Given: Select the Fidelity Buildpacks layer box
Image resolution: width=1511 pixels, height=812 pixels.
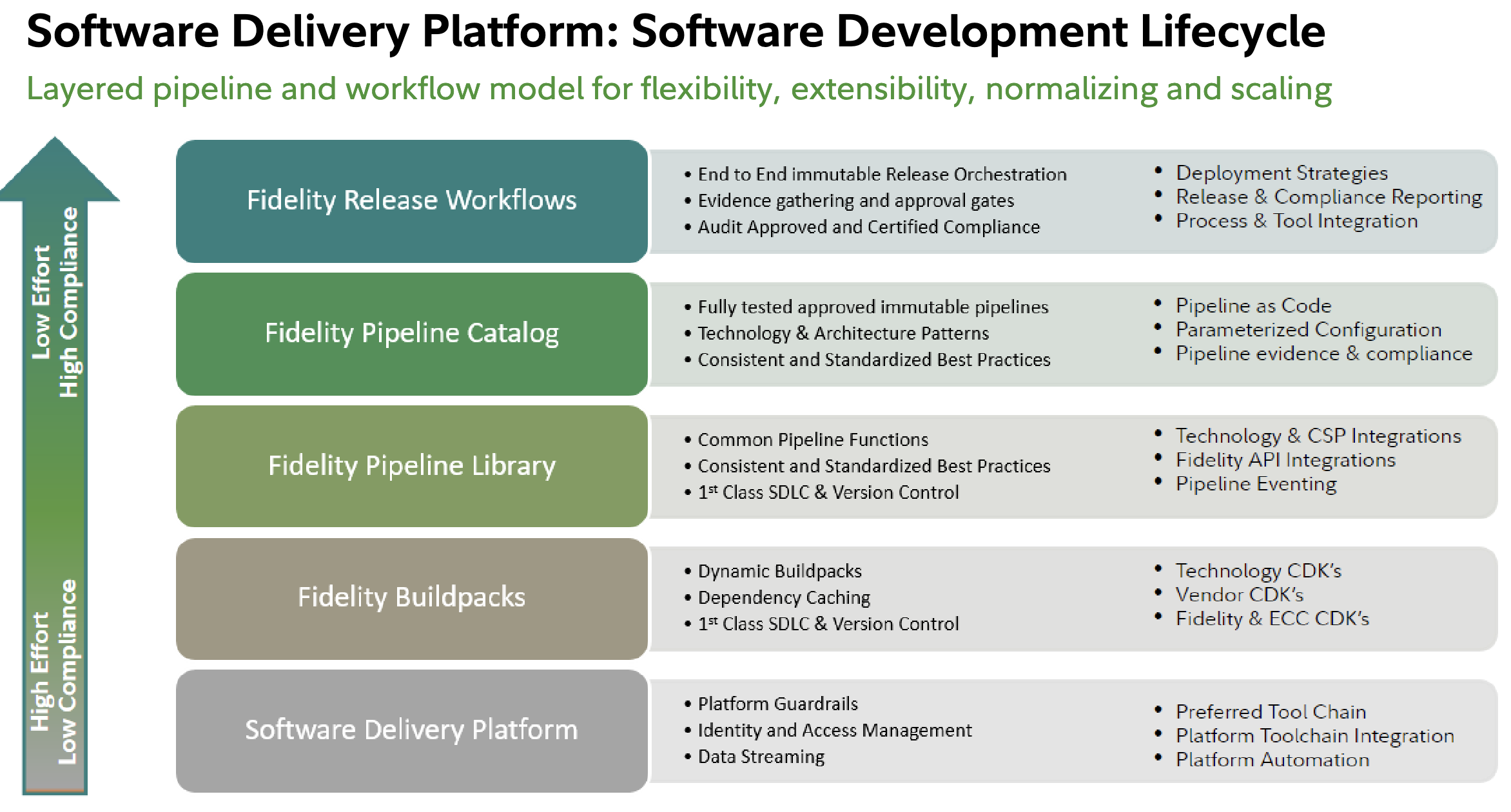Looking at the screenshot, I should pyautogui.click(x=411, y=597).
